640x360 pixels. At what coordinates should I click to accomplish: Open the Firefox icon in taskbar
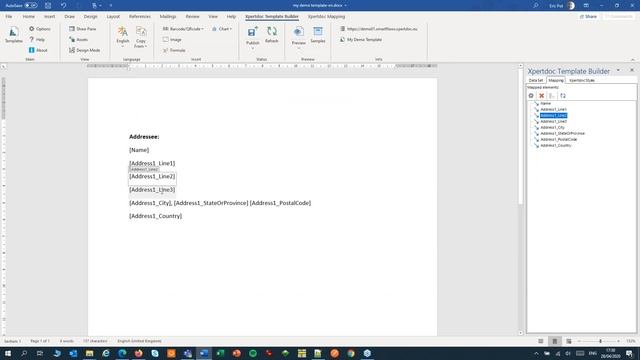(x=138, y=353)
